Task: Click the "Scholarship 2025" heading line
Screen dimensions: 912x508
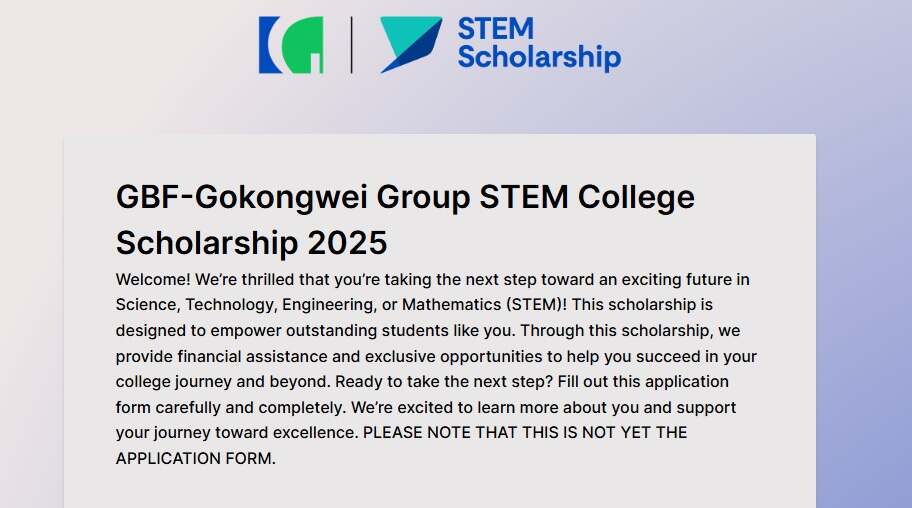Action: pos(251,243)
